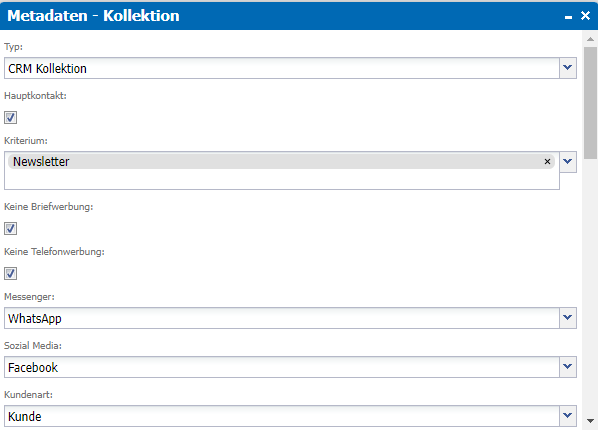Open the Typ dropdown arrow
The height and width of the screenshot is (440, 598).
click(568, 68)
